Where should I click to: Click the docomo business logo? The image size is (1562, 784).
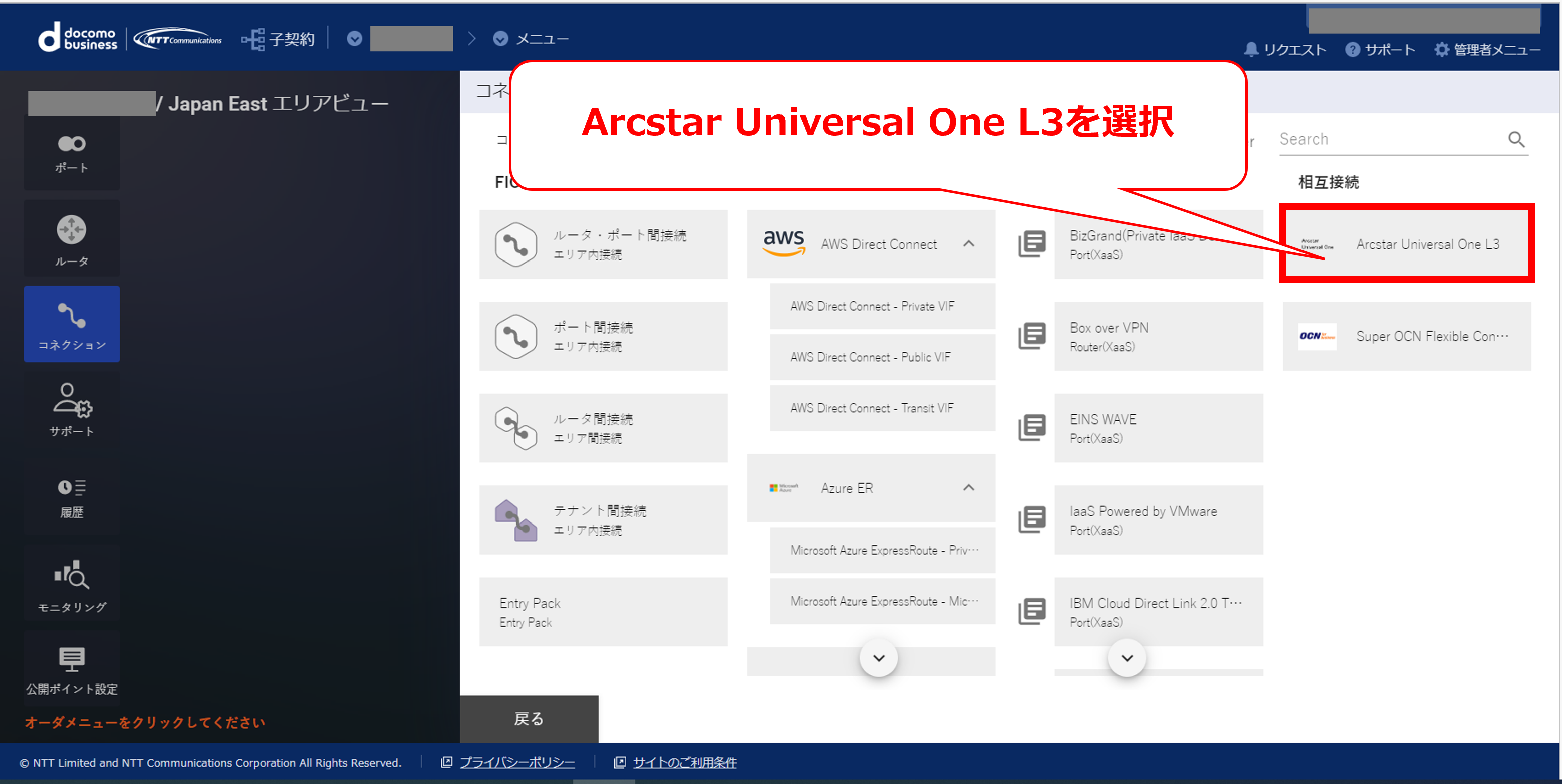[x=78, y=38]
